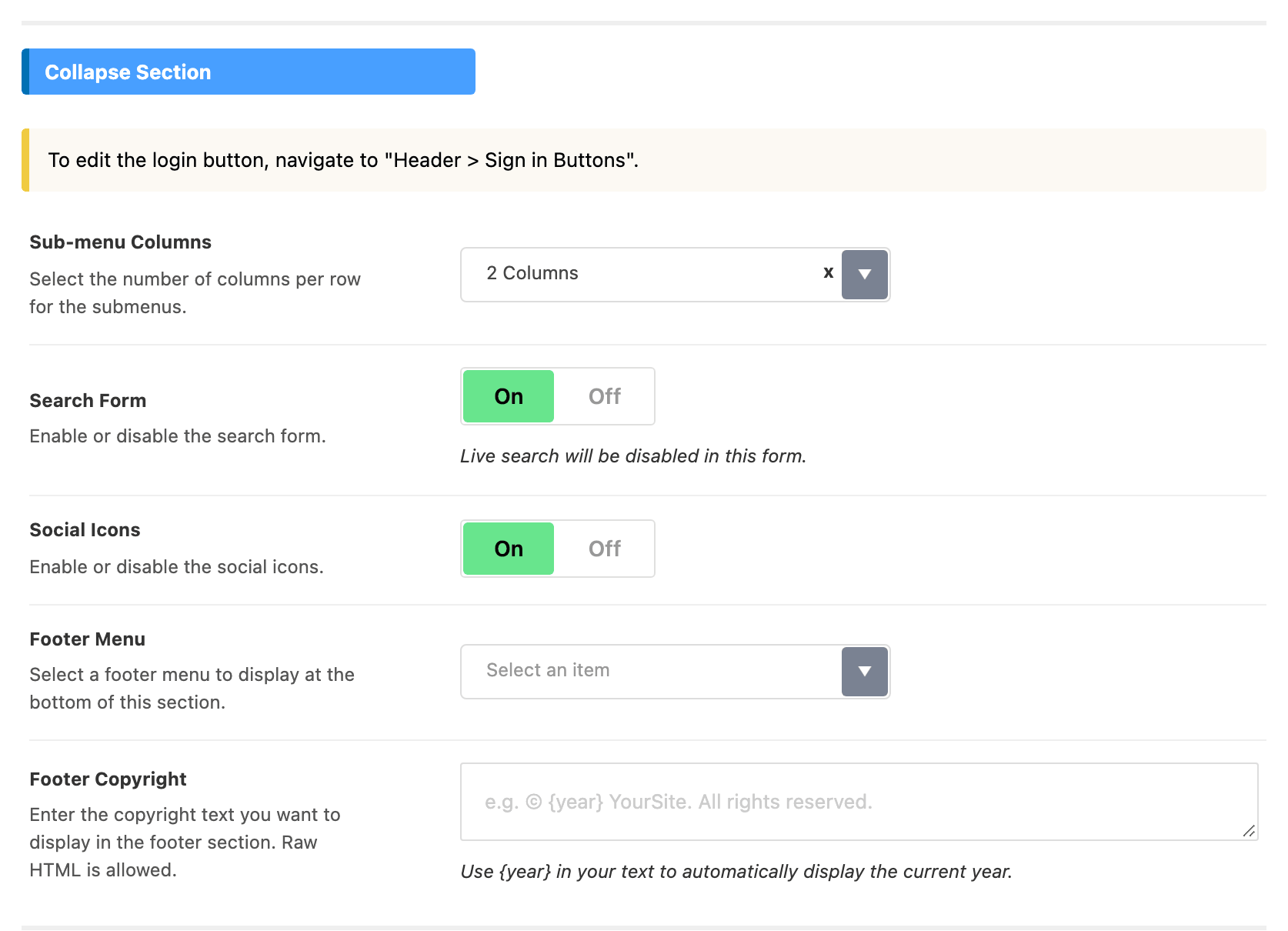Viewport: 1288px width, 931px height.
Task: Turn Search Form On
Action: (x=509, y=396)
